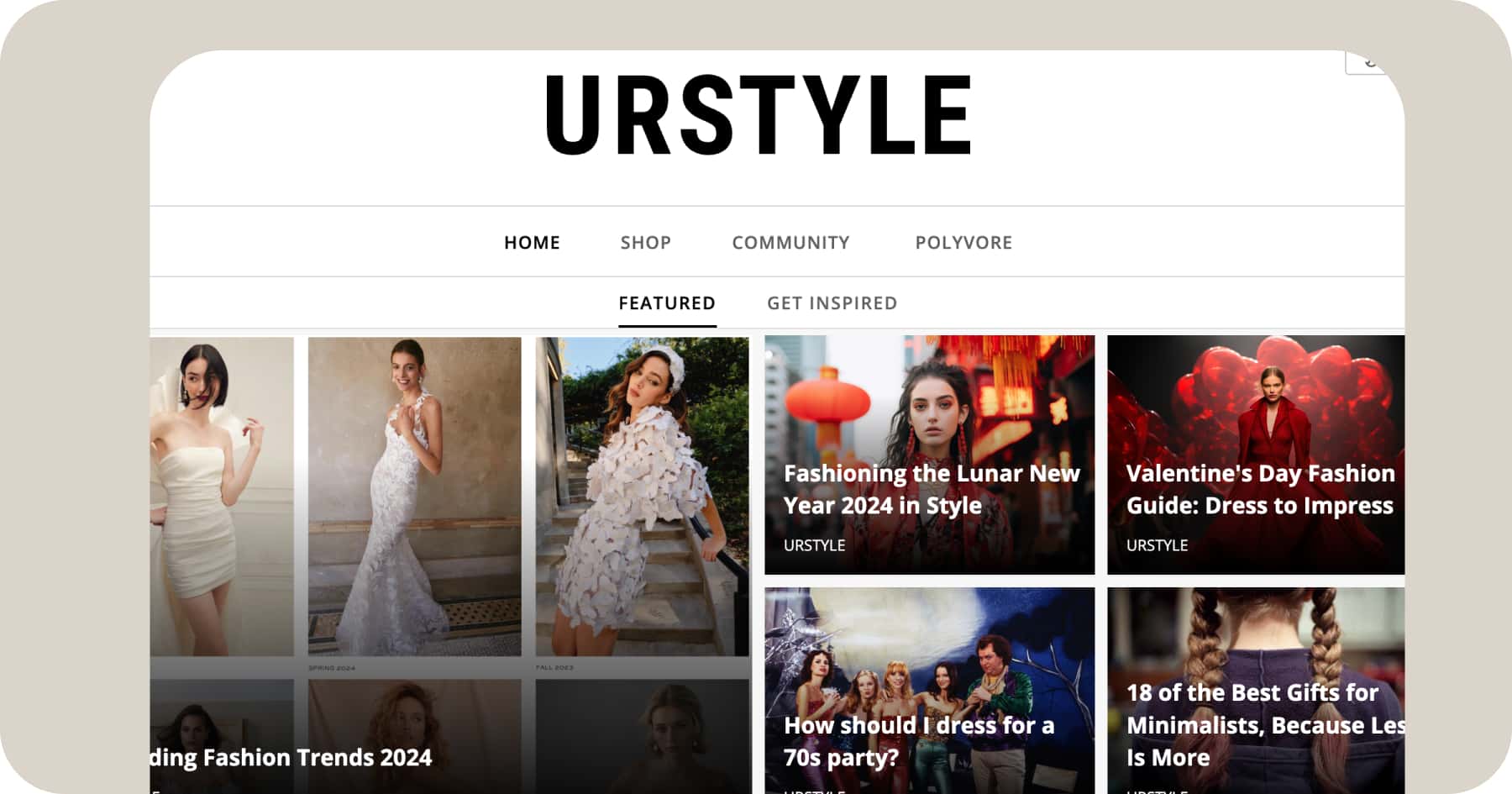This screenshot has width=1512, height=794.
Task: Click URSTYLE author label under Valentine's Day guide
Action: point(1157,545)
